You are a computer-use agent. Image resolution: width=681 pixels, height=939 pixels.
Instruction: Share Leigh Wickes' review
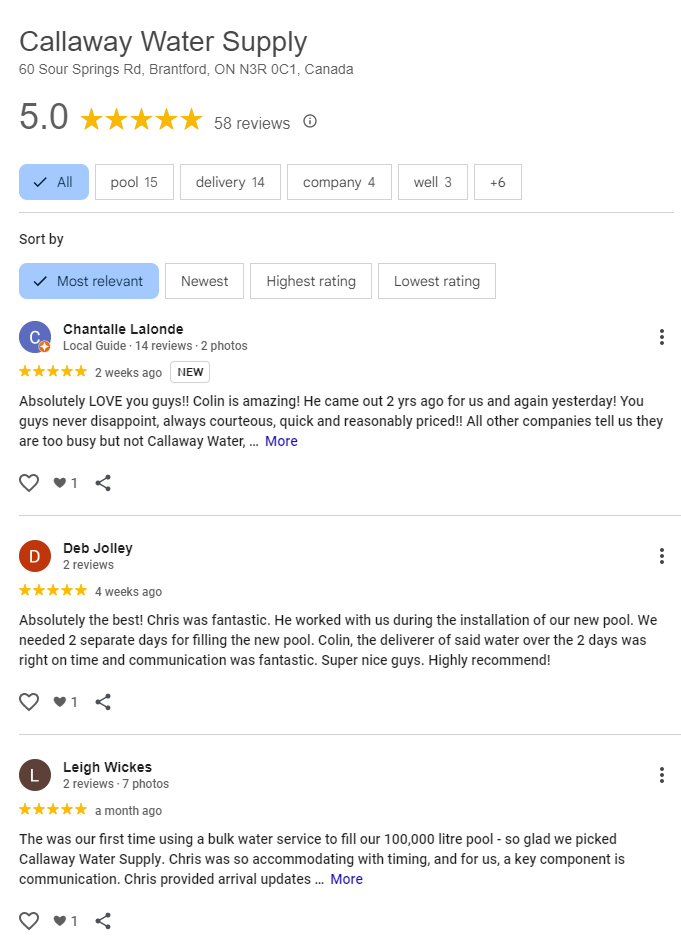tap(103, 920)
